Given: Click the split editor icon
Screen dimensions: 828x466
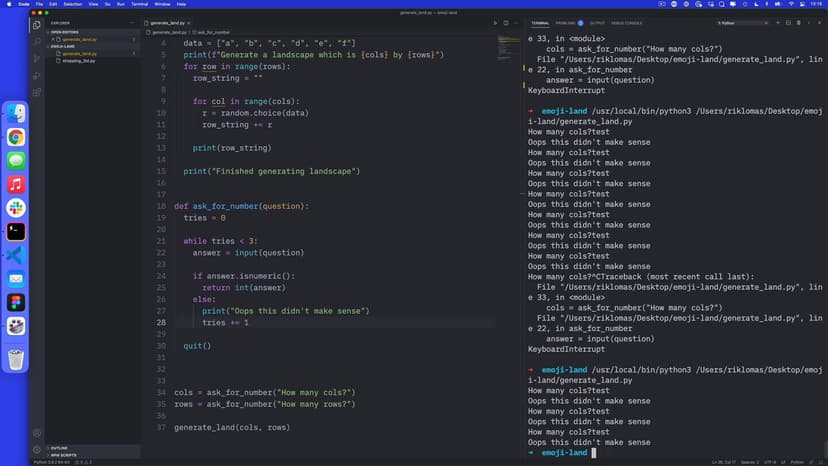Looking at the screenshot, I should point(506,22).
